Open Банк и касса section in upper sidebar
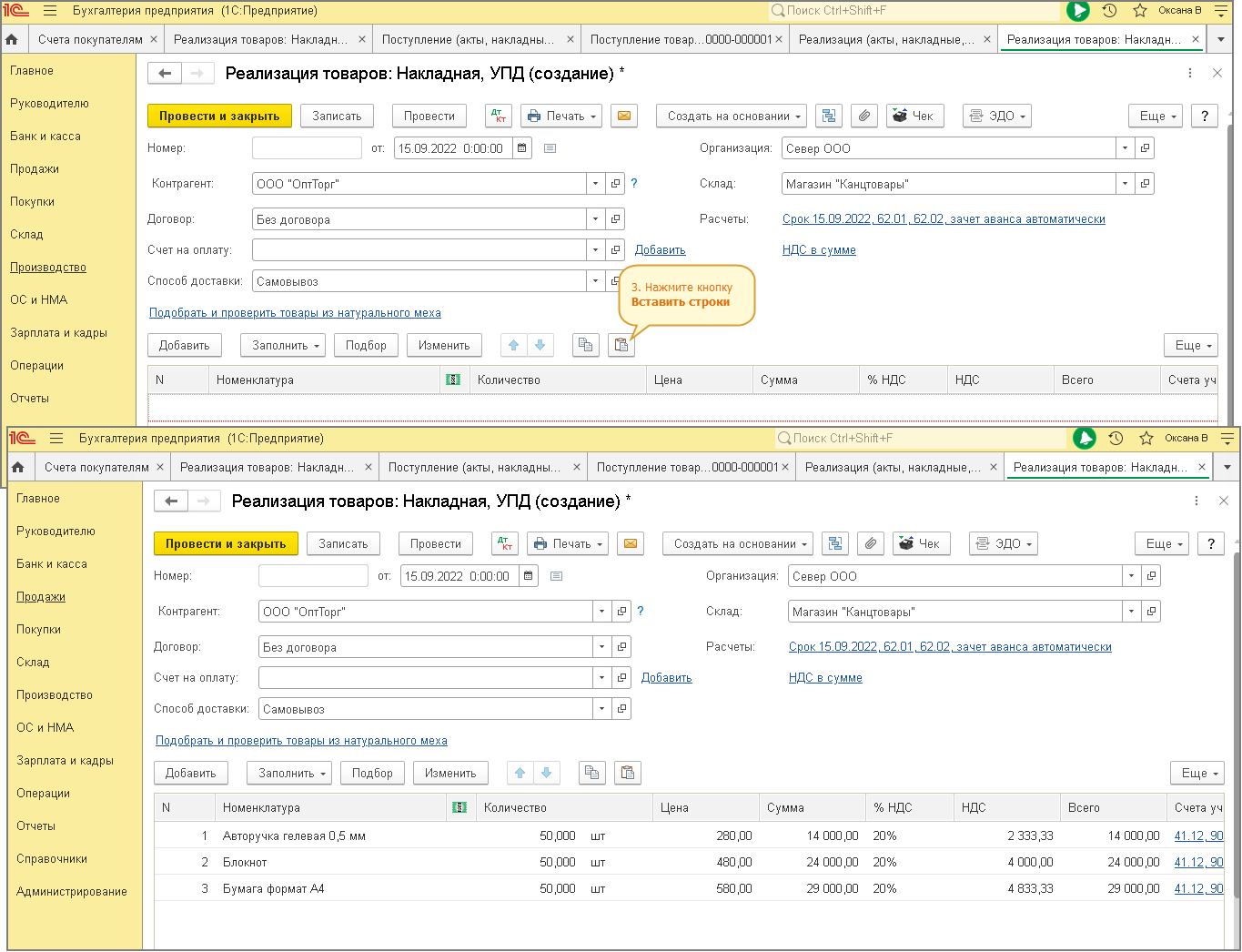 tap(45, 137)
